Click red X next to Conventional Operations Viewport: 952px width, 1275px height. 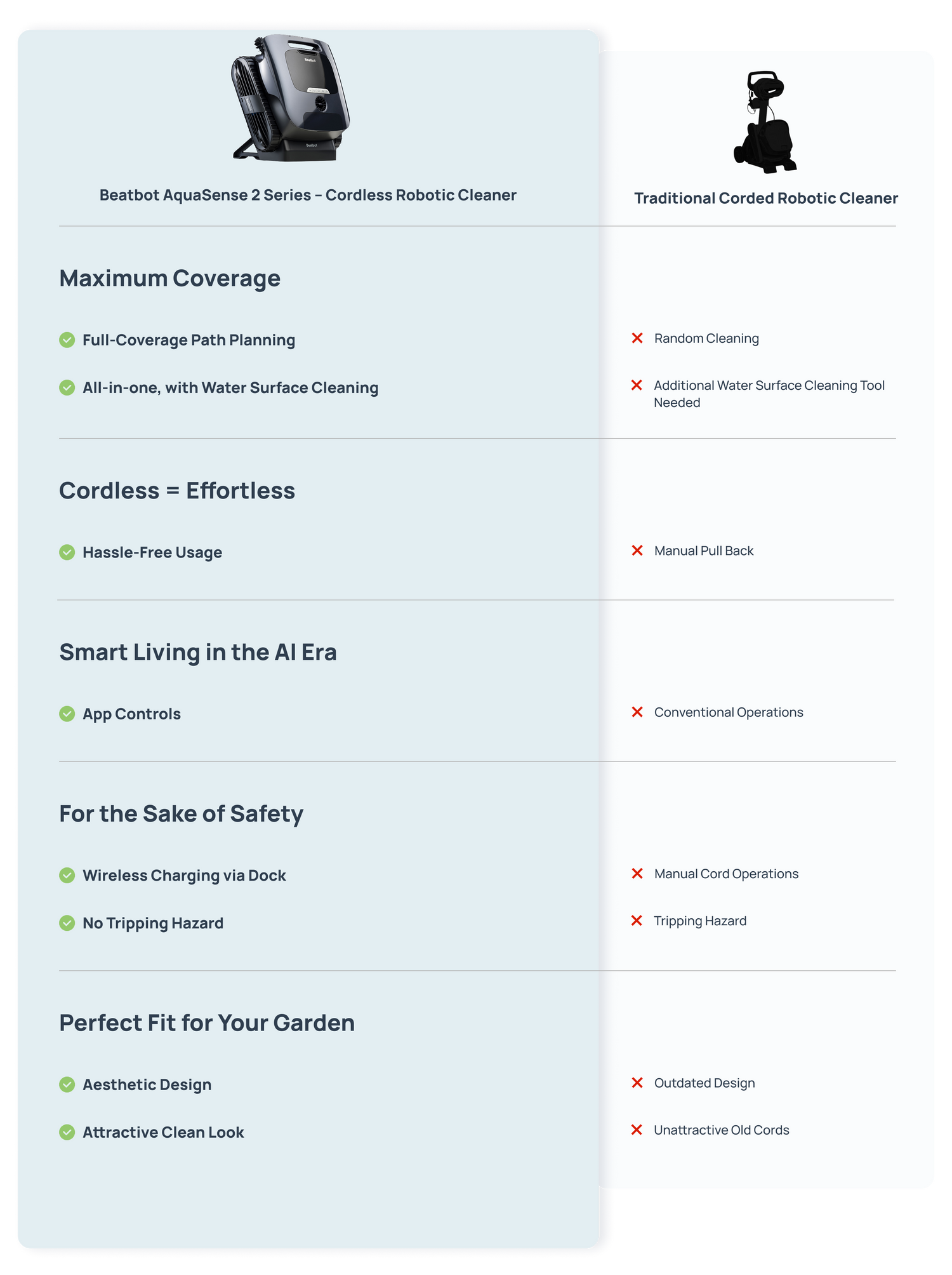(637, 712)
